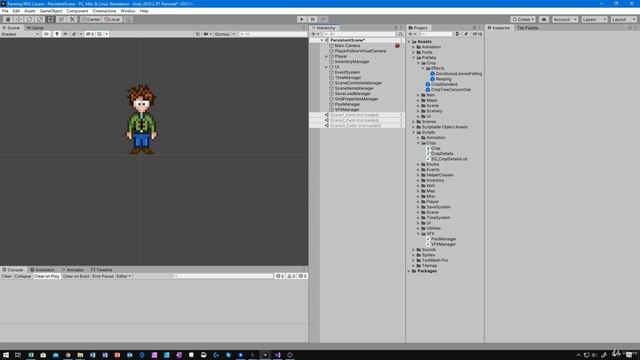
Task: Toggle Error Pause in Console
Action: [103, 276]
